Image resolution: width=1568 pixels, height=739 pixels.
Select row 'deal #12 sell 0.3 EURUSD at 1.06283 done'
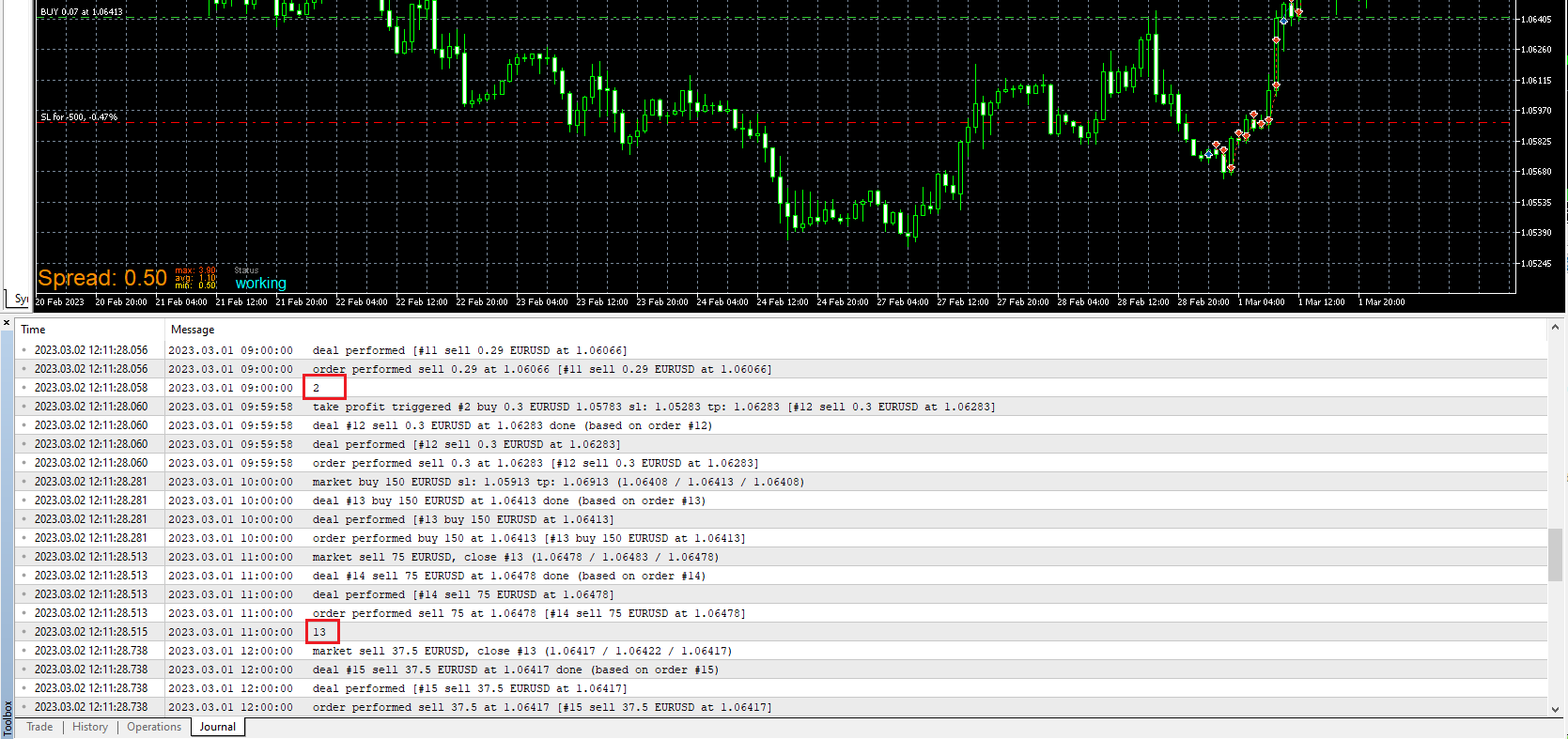(x=782, y=425)
